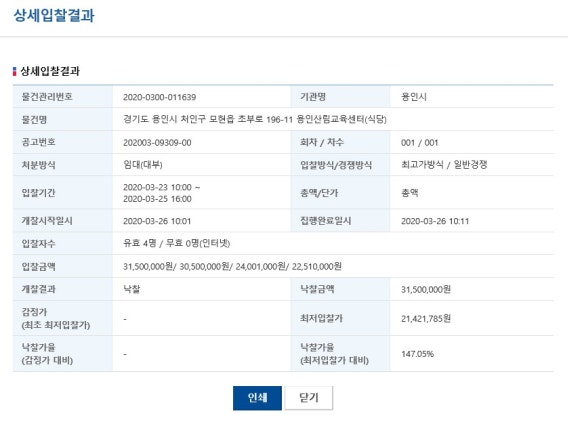580x426 pixels.
Task: Select the red-blue bullet icon beside 상세입찰결과
Action: point(14,71)
